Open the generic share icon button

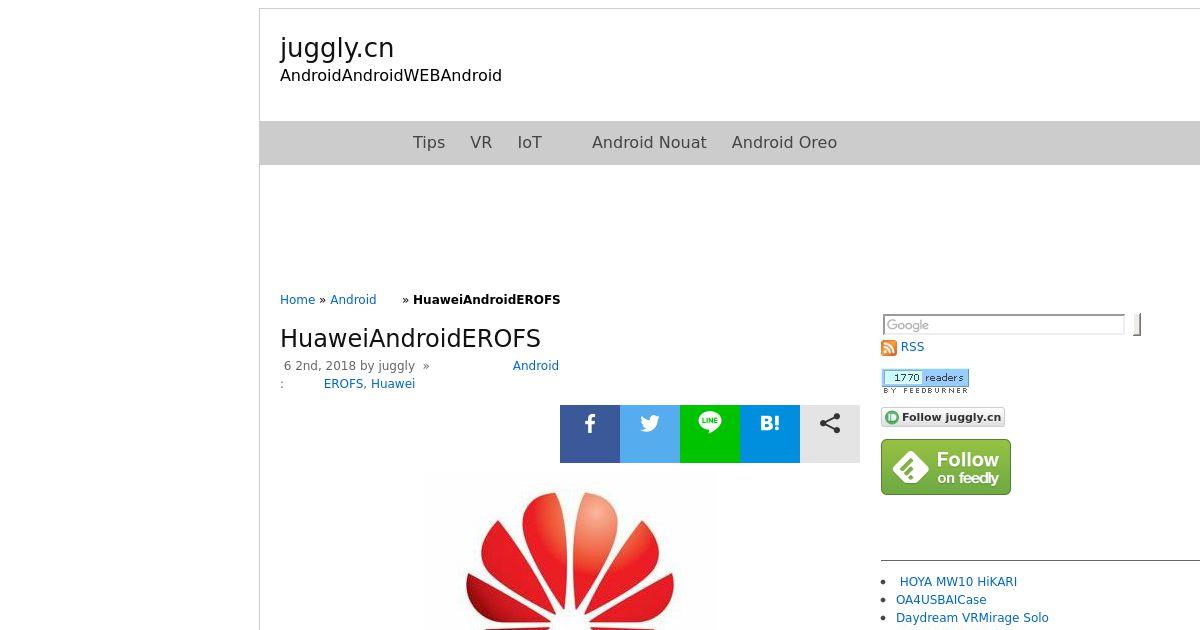click(x=830, y=434)
